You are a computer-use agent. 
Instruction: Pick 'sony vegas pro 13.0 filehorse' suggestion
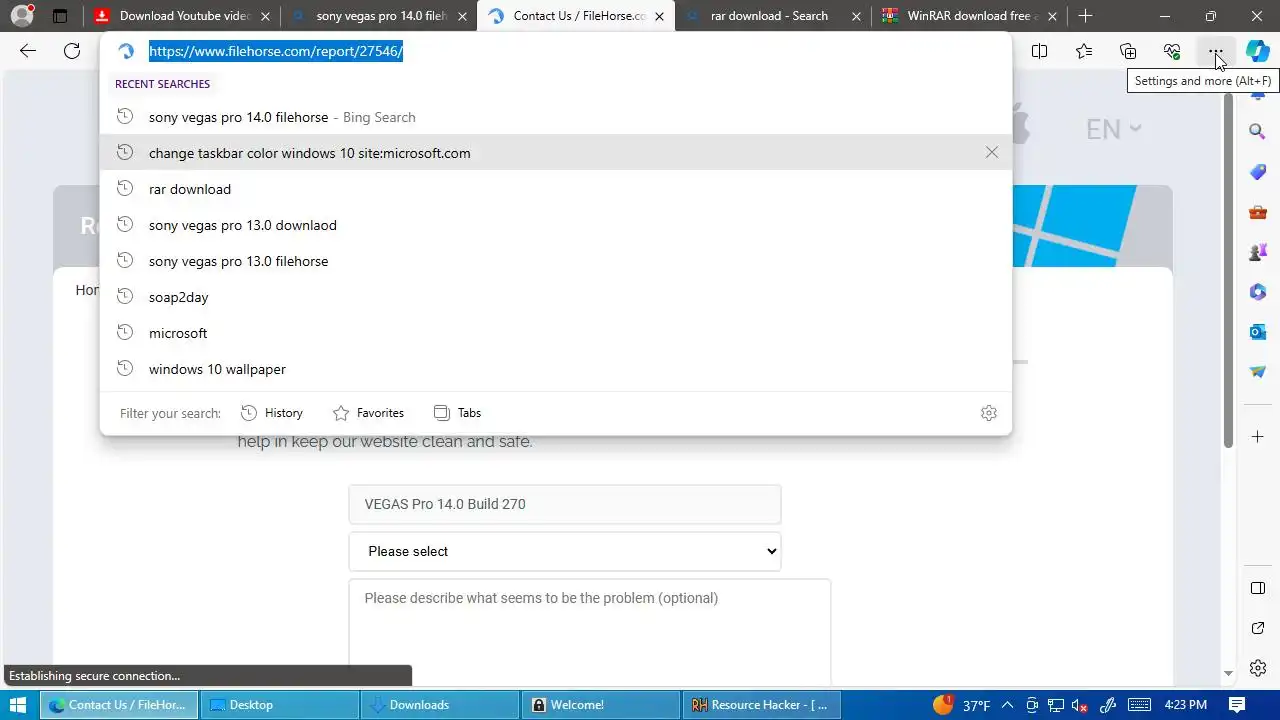click(556, 261)
